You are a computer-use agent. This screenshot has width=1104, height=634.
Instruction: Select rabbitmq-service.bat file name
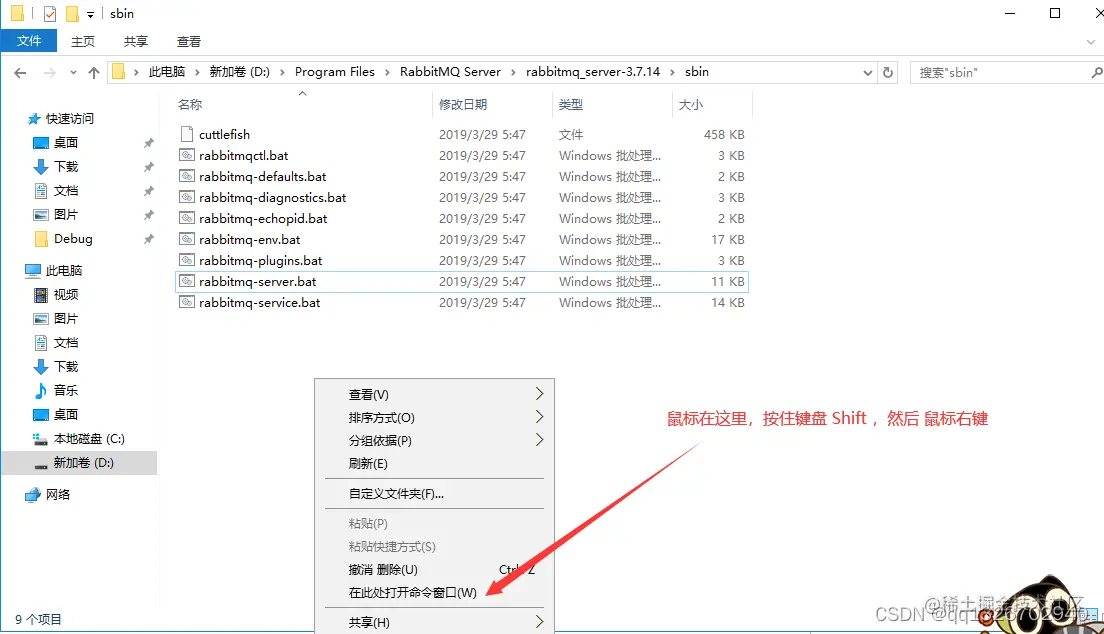[259, 303]
